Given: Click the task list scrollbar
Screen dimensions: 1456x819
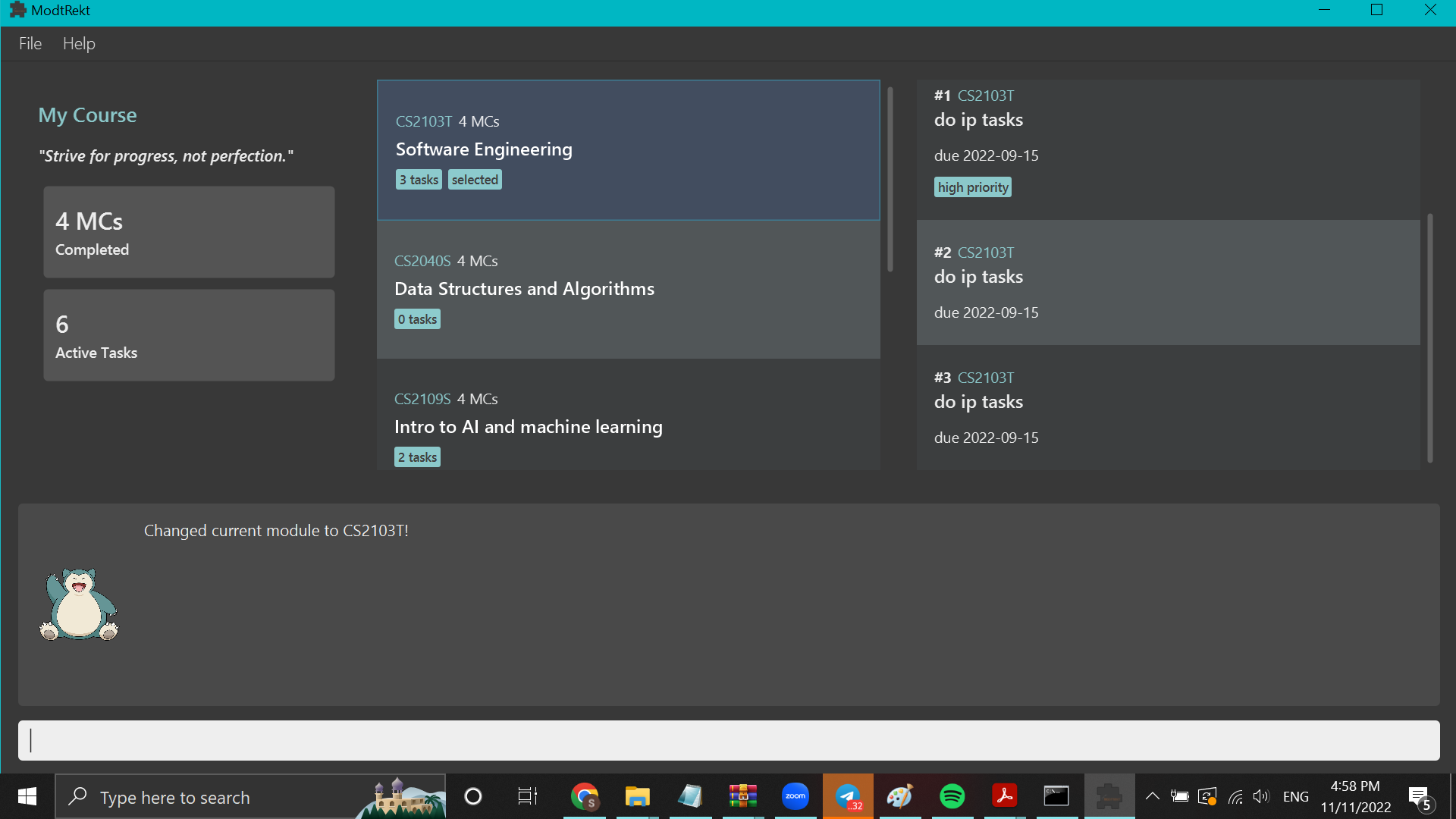Looking at the screenshot, I should click(x=1429, y=337).
